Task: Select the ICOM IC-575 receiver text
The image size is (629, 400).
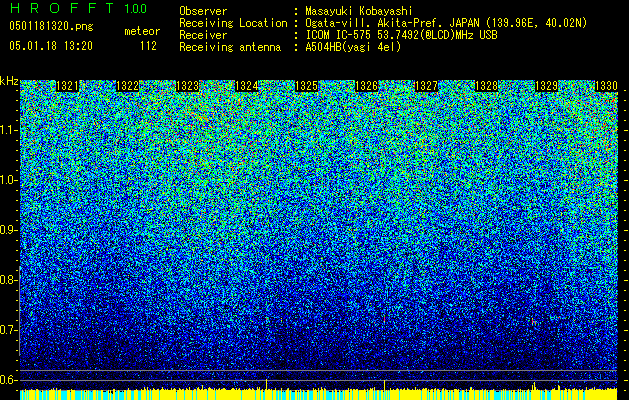Action: 401,35
